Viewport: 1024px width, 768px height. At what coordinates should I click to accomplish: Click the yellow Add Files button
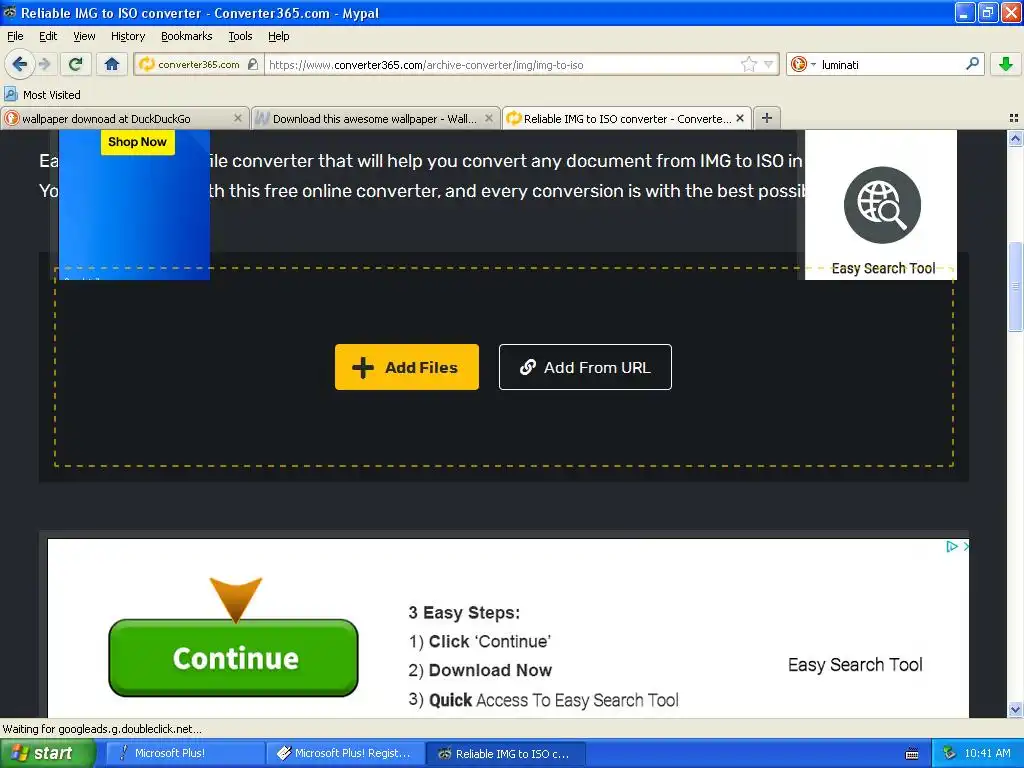[x=406, y=367]
